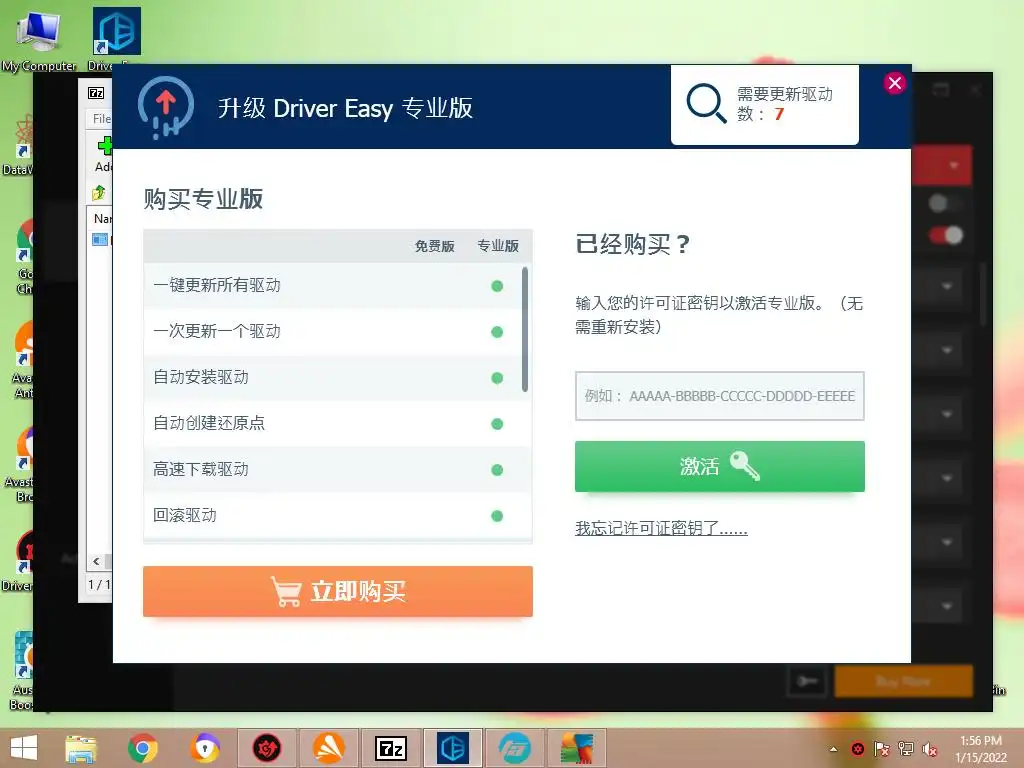Open the red gear Driver Updater taskbar icon
Image resolution: width=1024 pixels, height=768 pixels.
267,748
